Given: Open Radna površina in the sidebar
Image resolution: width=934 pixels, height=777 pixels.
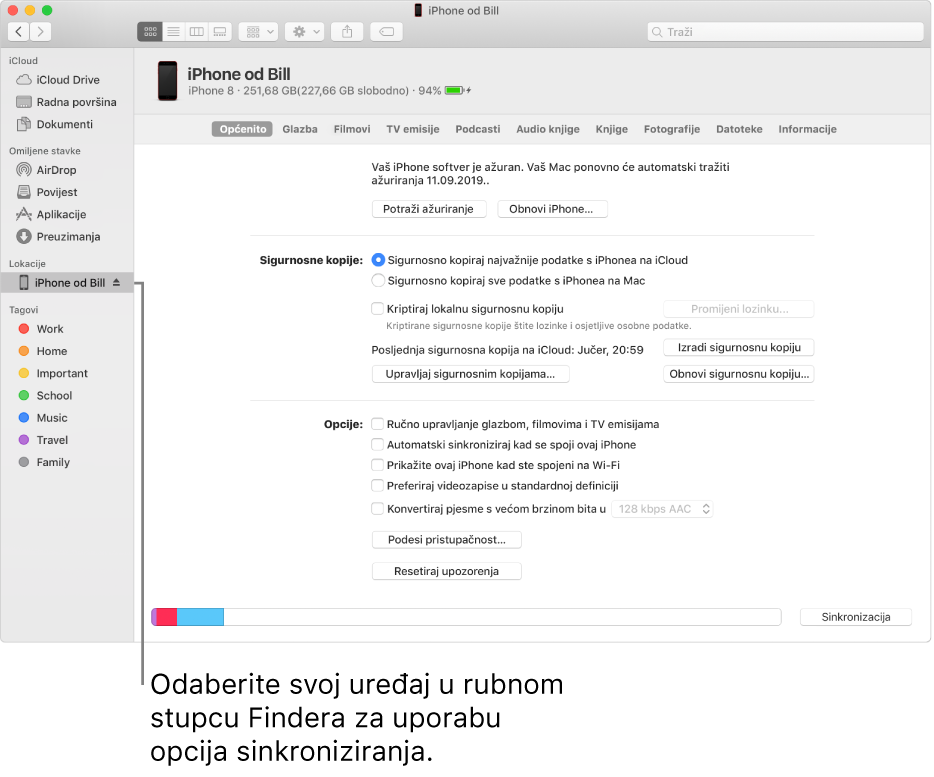Looking at the screenshot, I should (x=67, y=102).
